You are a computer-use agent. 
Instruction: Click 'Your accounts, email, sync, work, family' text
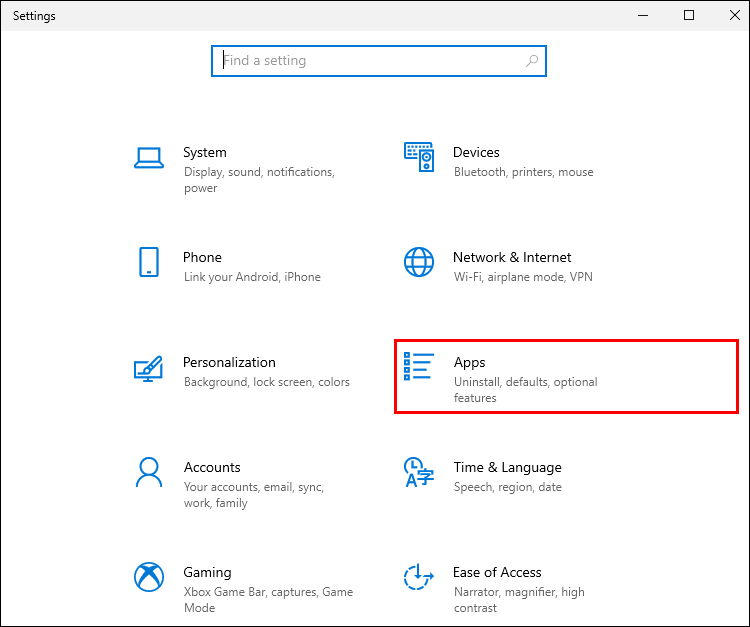click(x=254, y=495)
